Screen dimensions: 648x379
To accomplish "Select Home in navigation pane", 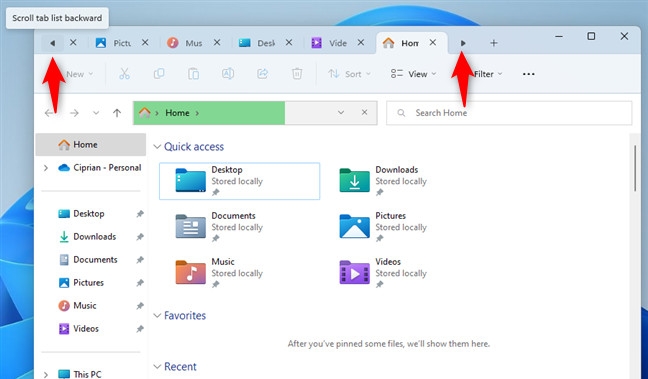I will (x=91, y=145).
